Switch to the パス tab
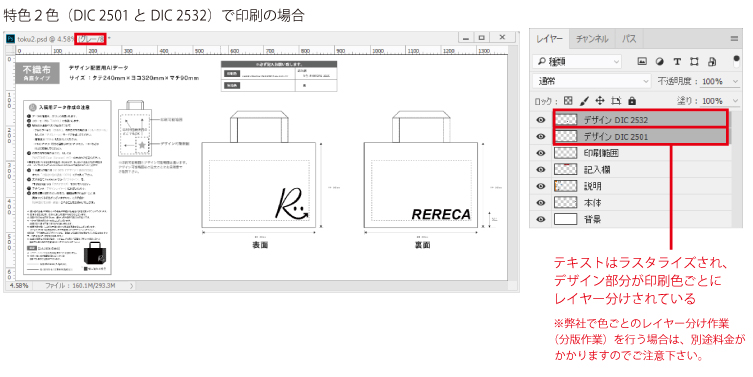Image resolution: width=753 pixels, height=377 pixels. [629, 38]
